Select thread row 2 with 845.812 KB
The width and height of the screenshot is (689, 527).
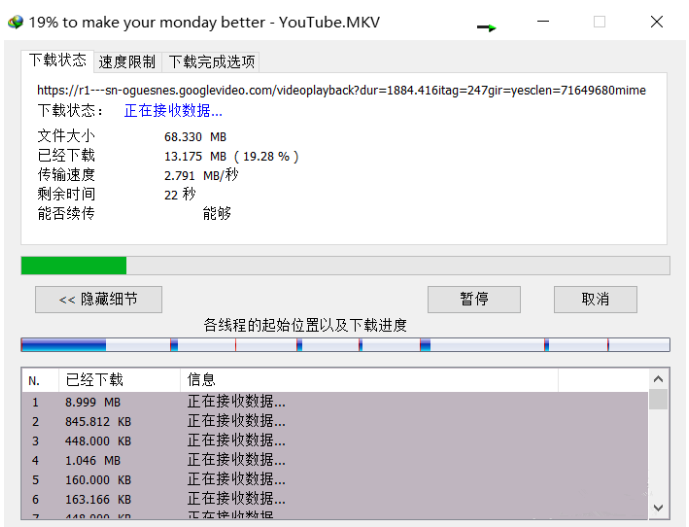tap(335, 422)
